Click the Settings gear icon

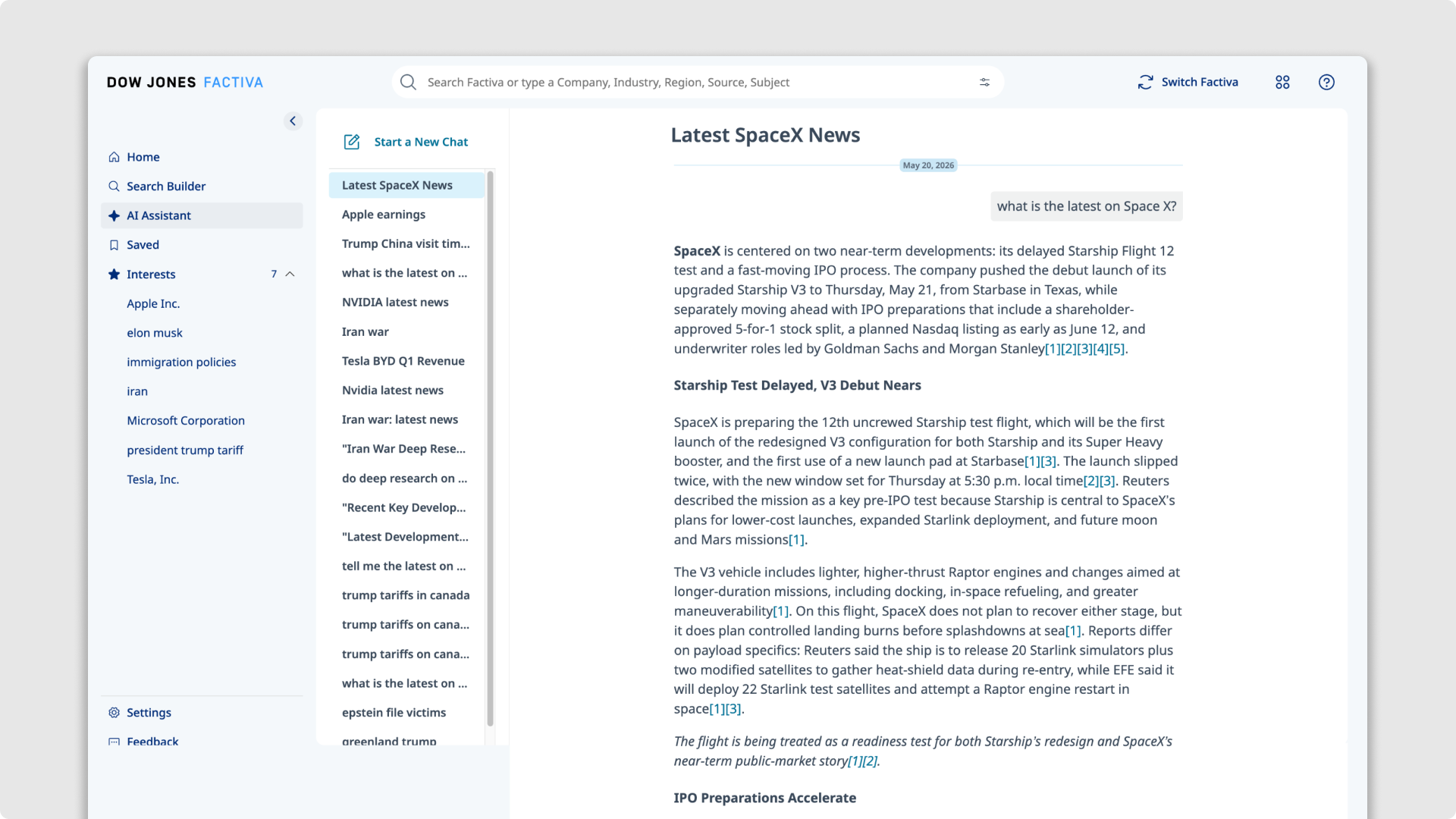click(114, 713)
